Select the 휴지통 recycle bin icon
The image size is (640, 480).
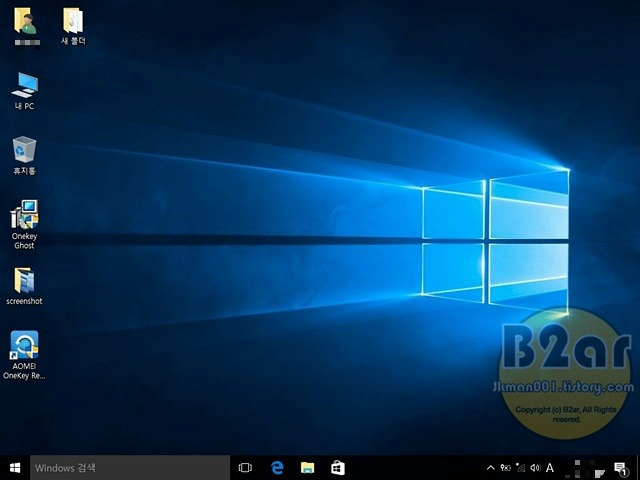24,149
